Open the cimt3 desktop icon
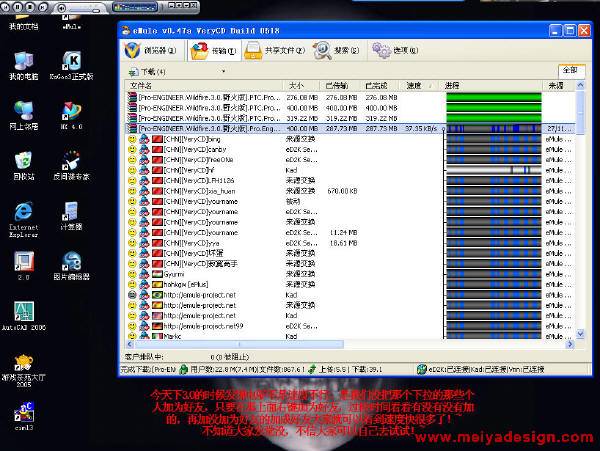Viewport: 600px width, 451px height. point(24,416)
